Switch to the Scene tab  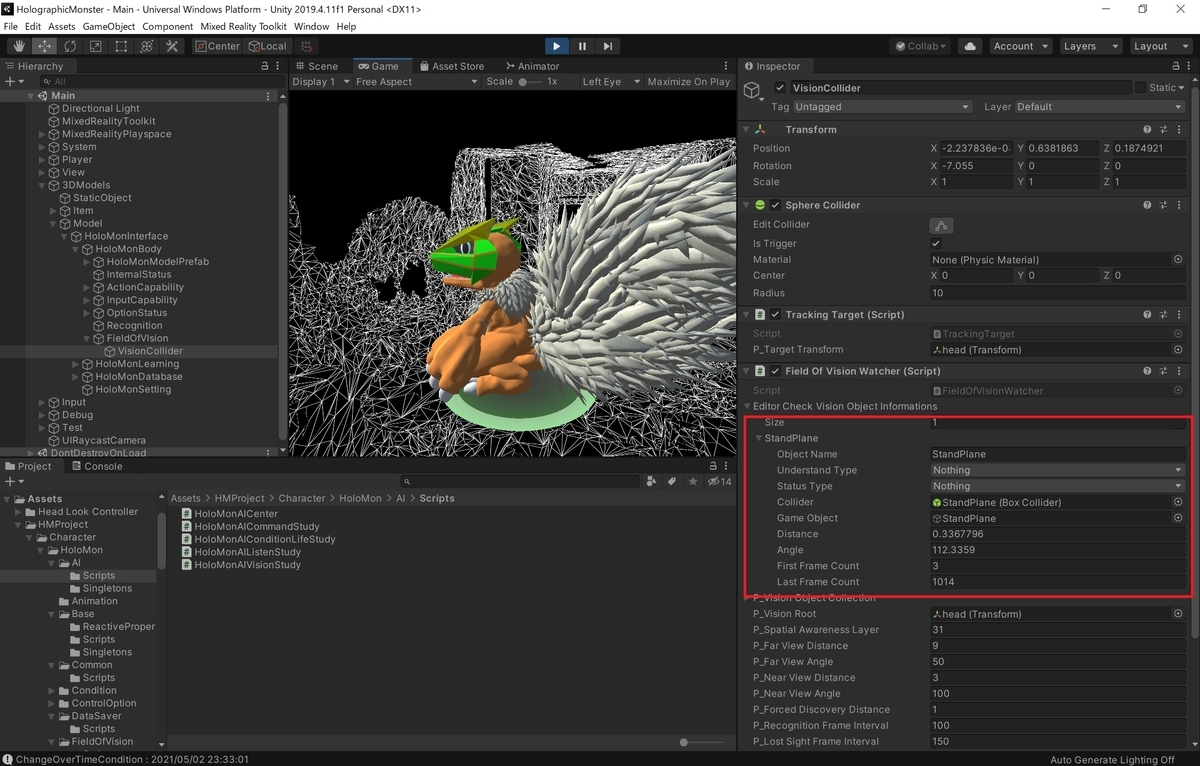(315, 66)
